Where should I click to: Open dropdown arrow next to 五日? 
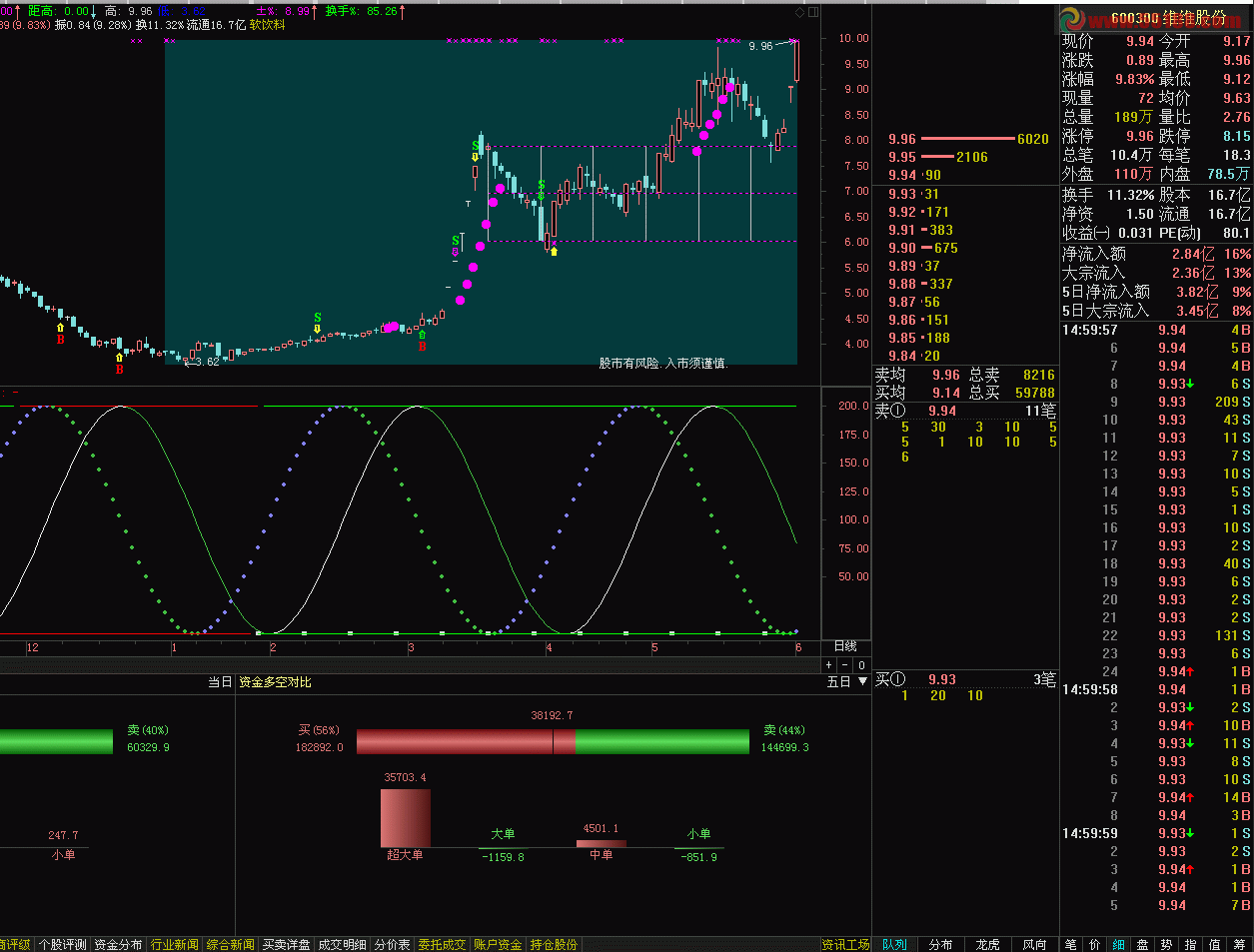[x=863, y=682]
